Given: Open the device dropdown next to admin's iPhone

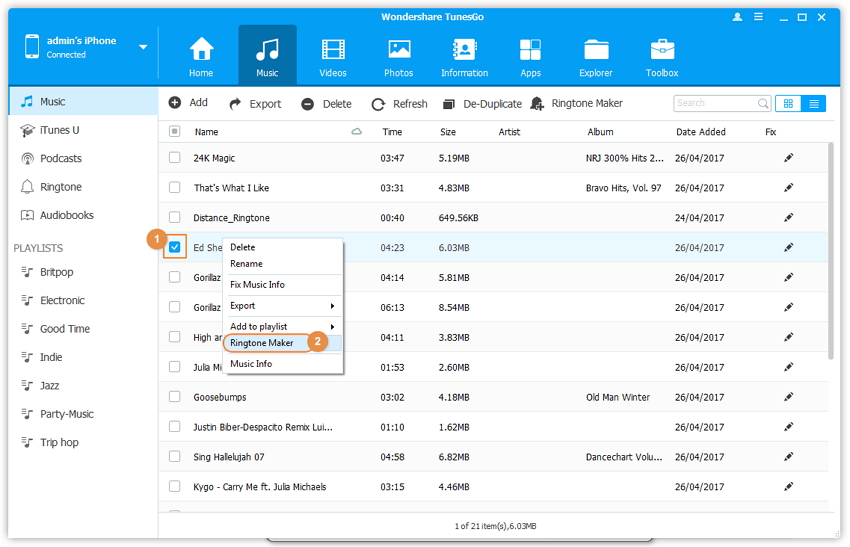Looking at the screenshot, I should tap(143, 47).
